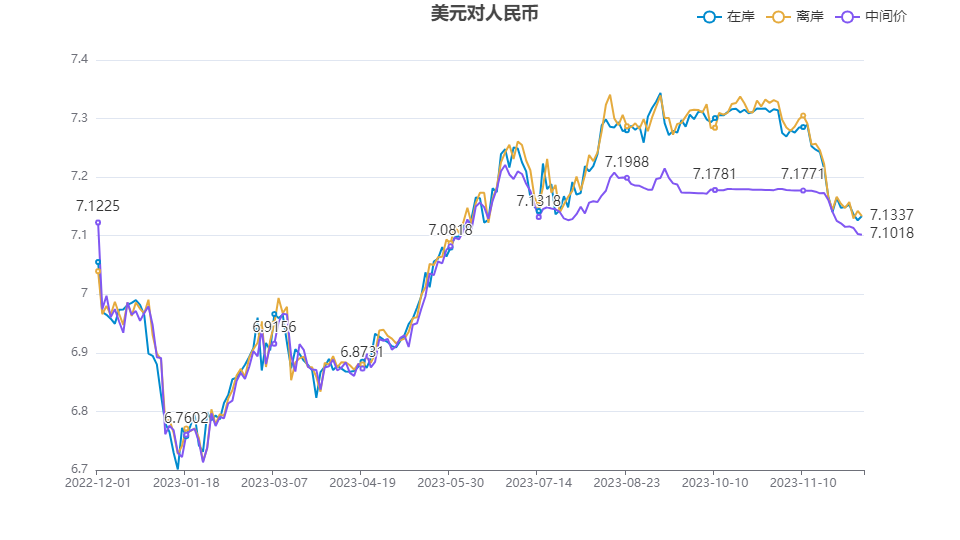
Task: Click the 7.1781 data label
Action: [715, 174]
